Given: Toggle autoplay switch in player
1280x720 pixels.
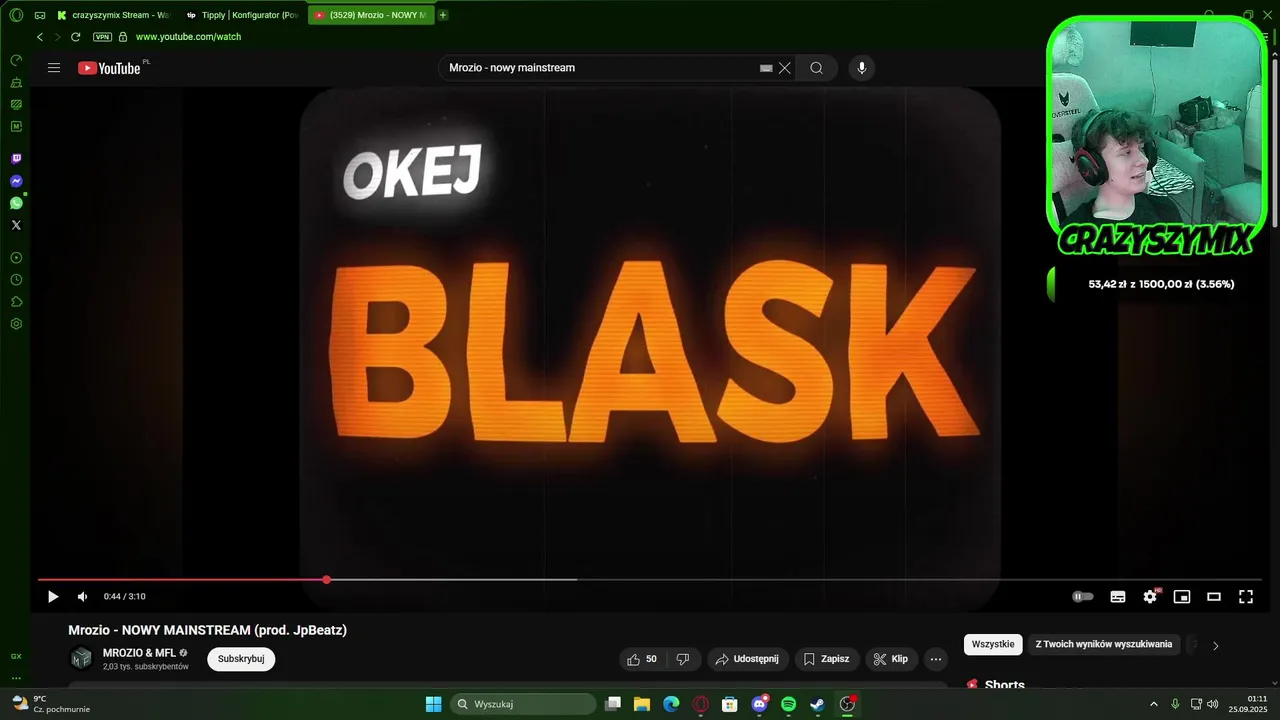Looking at the screenshot, I should [x=1083, y=597].
